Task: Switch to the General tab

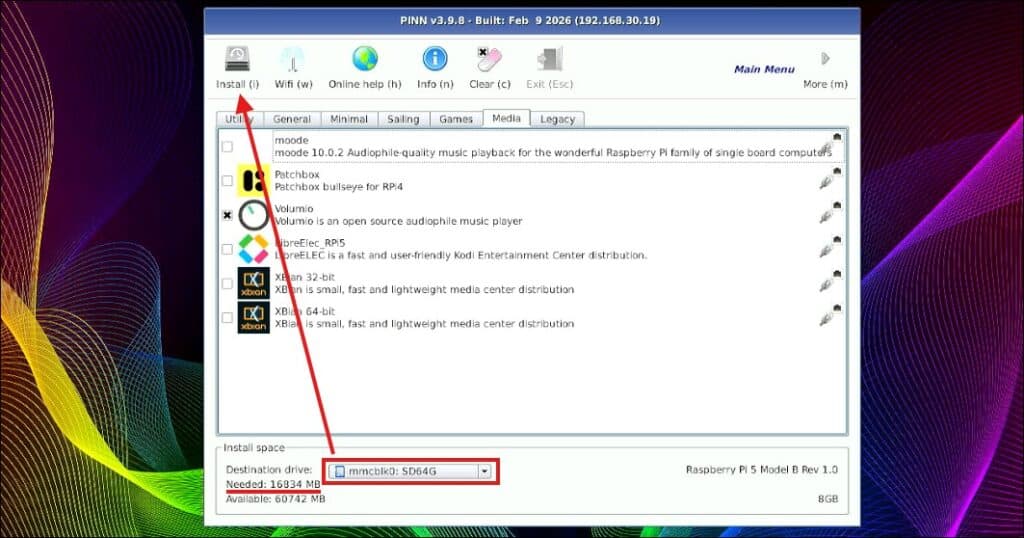Action: pyautogui.click(x=292, y=119)
